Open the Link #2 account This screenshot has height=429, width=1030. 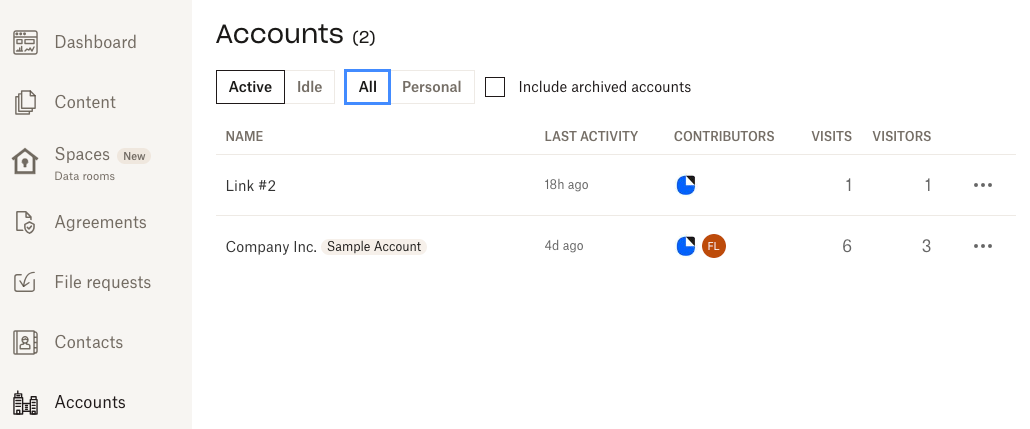pos(250,185)
